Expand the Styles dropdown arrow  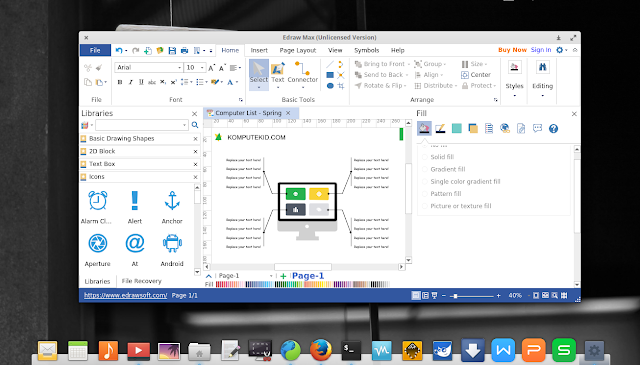pos(514,96)
